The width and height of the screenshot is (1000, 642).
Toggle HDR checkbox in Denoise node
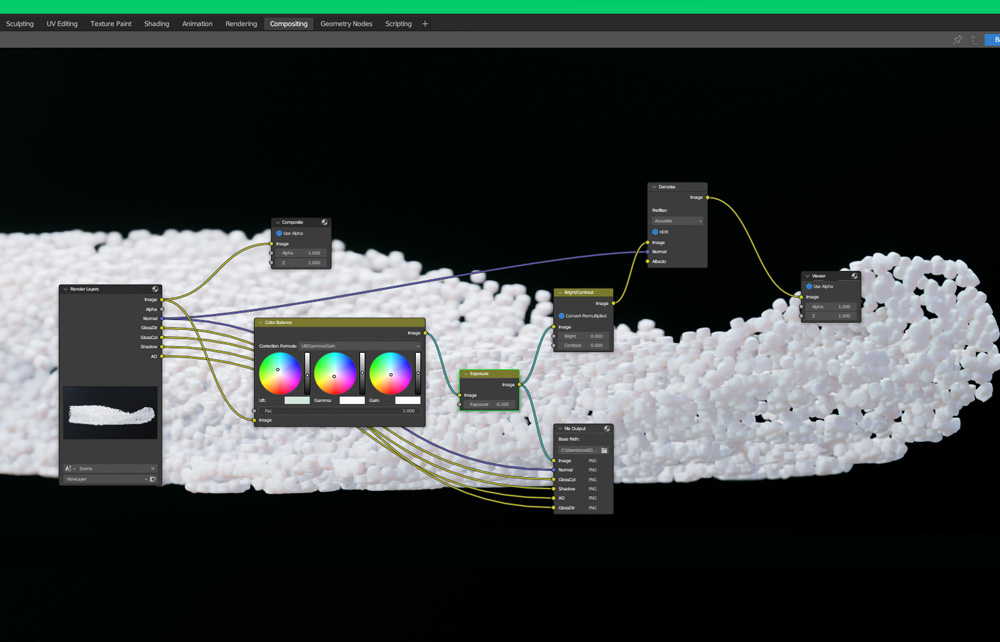[655, 232]
